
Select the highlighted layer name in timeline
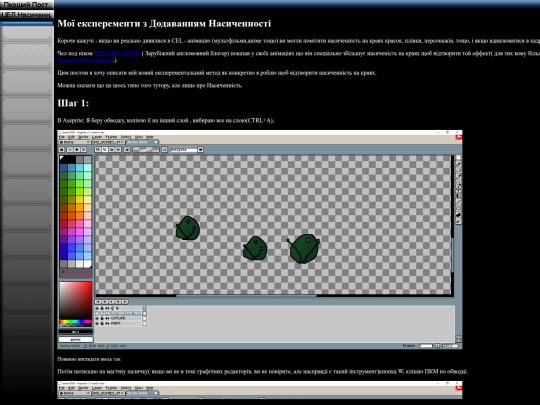click(x=126, y=313)
